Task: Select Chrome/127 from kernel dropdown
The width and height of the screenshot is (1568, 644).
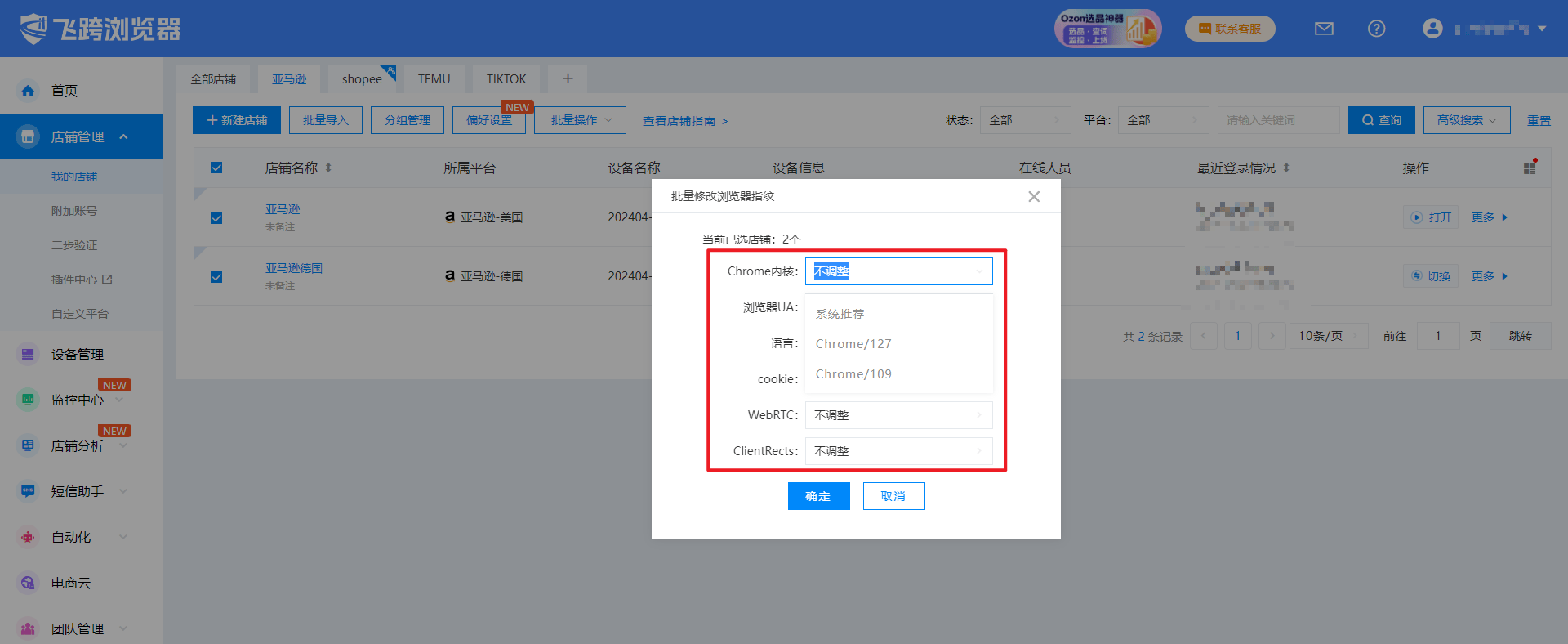Action: click(853, 344)
